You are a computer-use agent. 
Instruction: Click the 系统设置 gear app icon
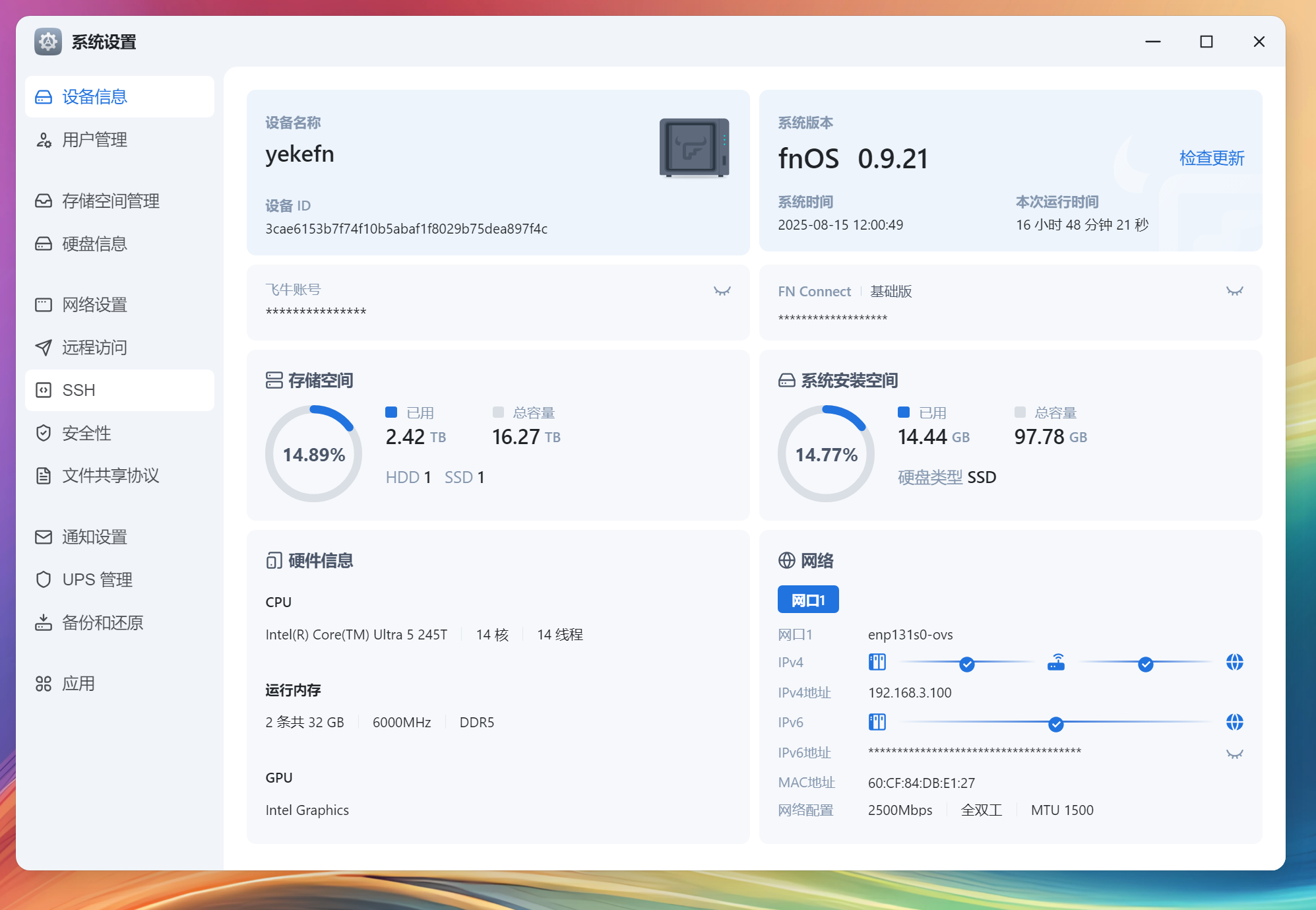point(48,42)
